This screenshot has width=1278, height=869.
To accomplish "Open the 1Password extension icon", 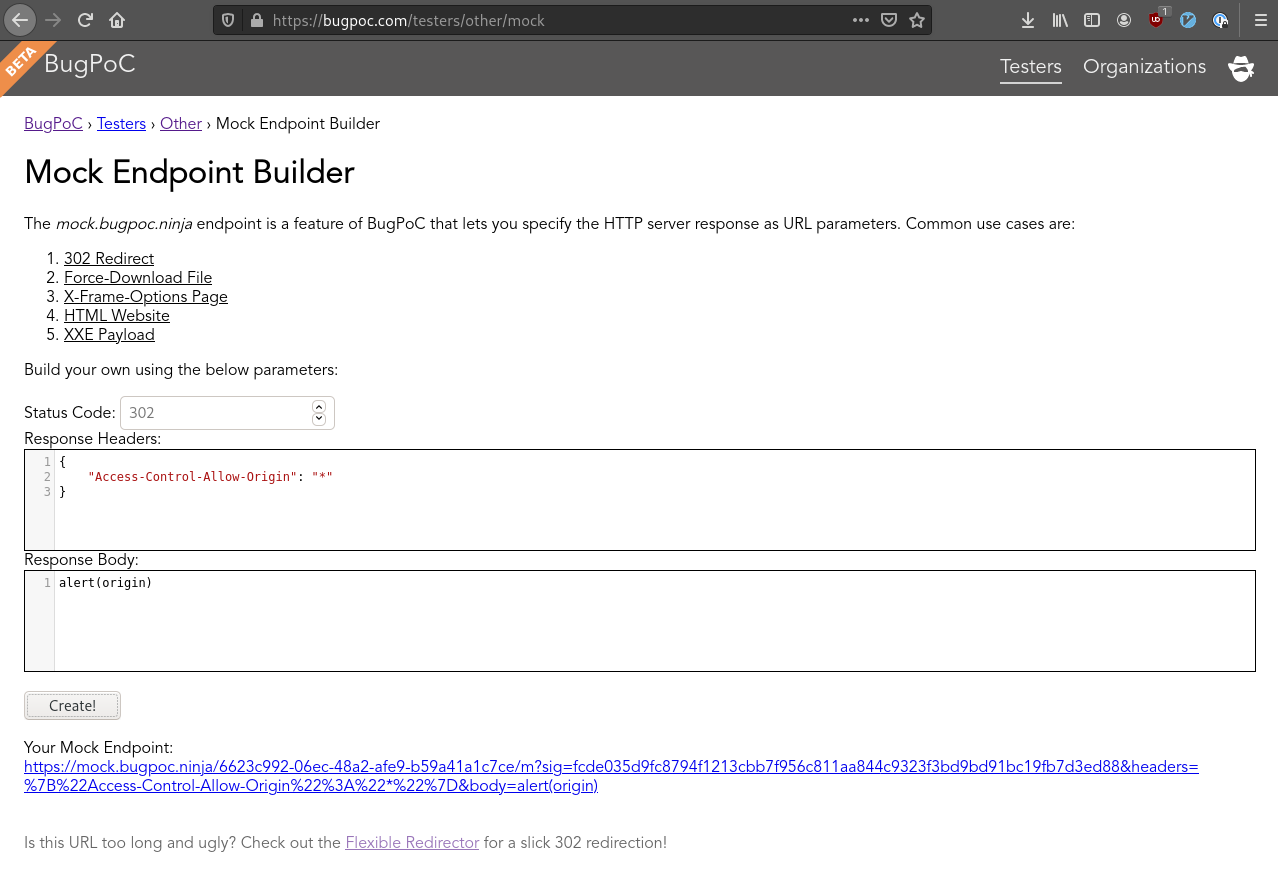I will pyautogui.click(x=1220, y=20).
